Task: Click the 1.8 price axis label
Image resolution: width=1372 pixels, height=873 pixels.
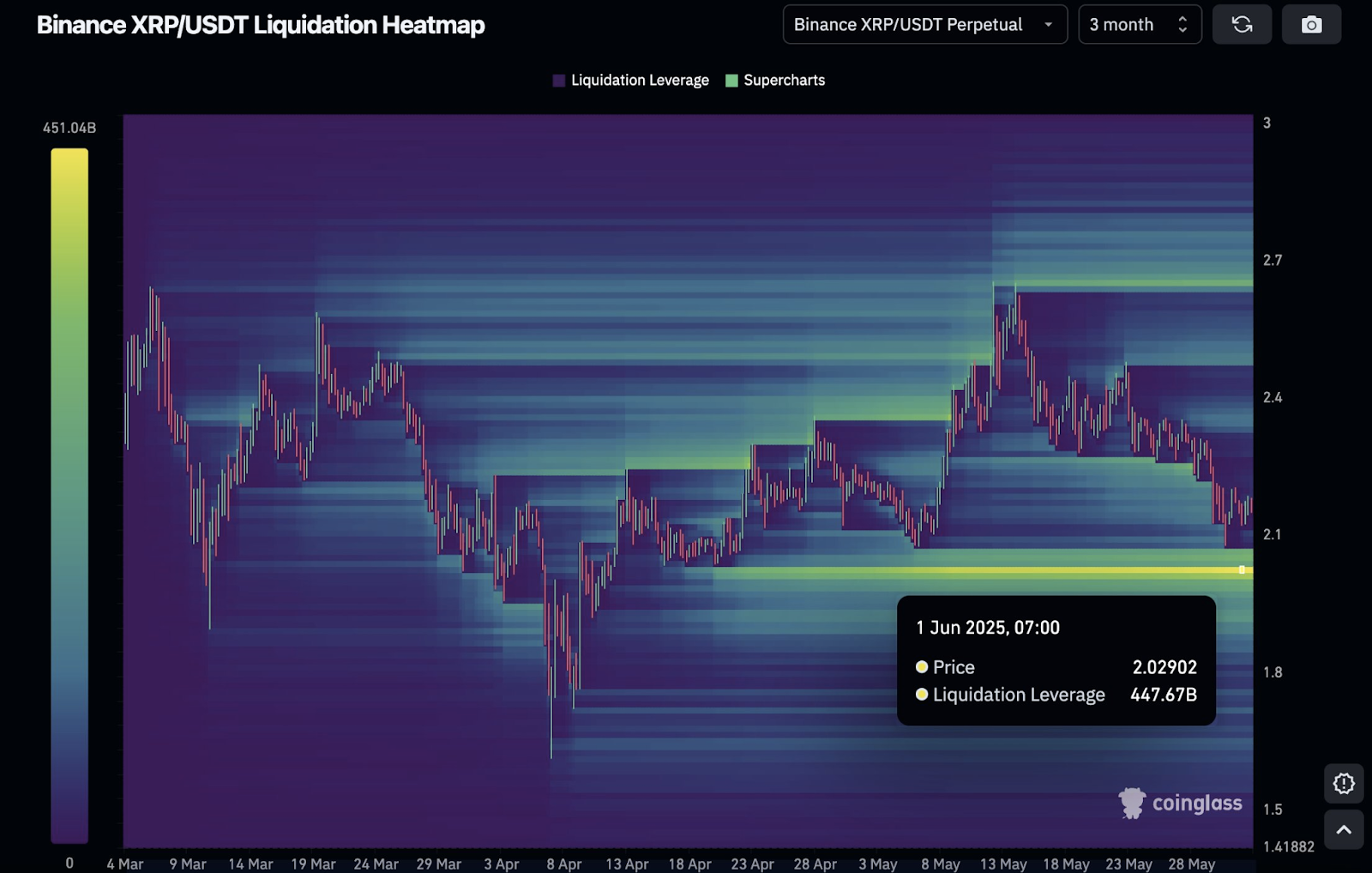Action: [1273, 671]
